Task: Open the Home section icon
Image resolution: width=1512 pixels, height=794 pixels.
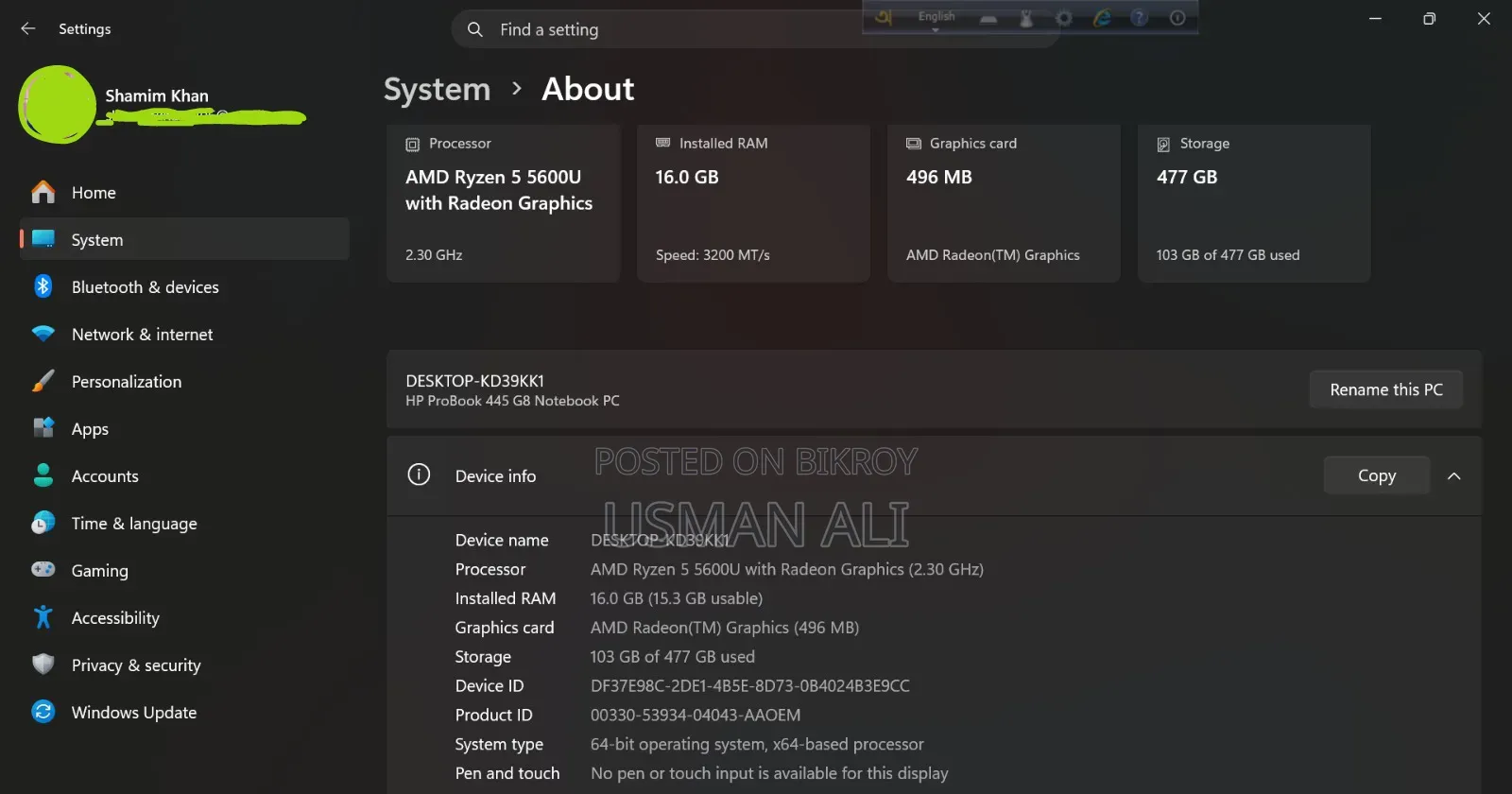Action: (43, 192)
